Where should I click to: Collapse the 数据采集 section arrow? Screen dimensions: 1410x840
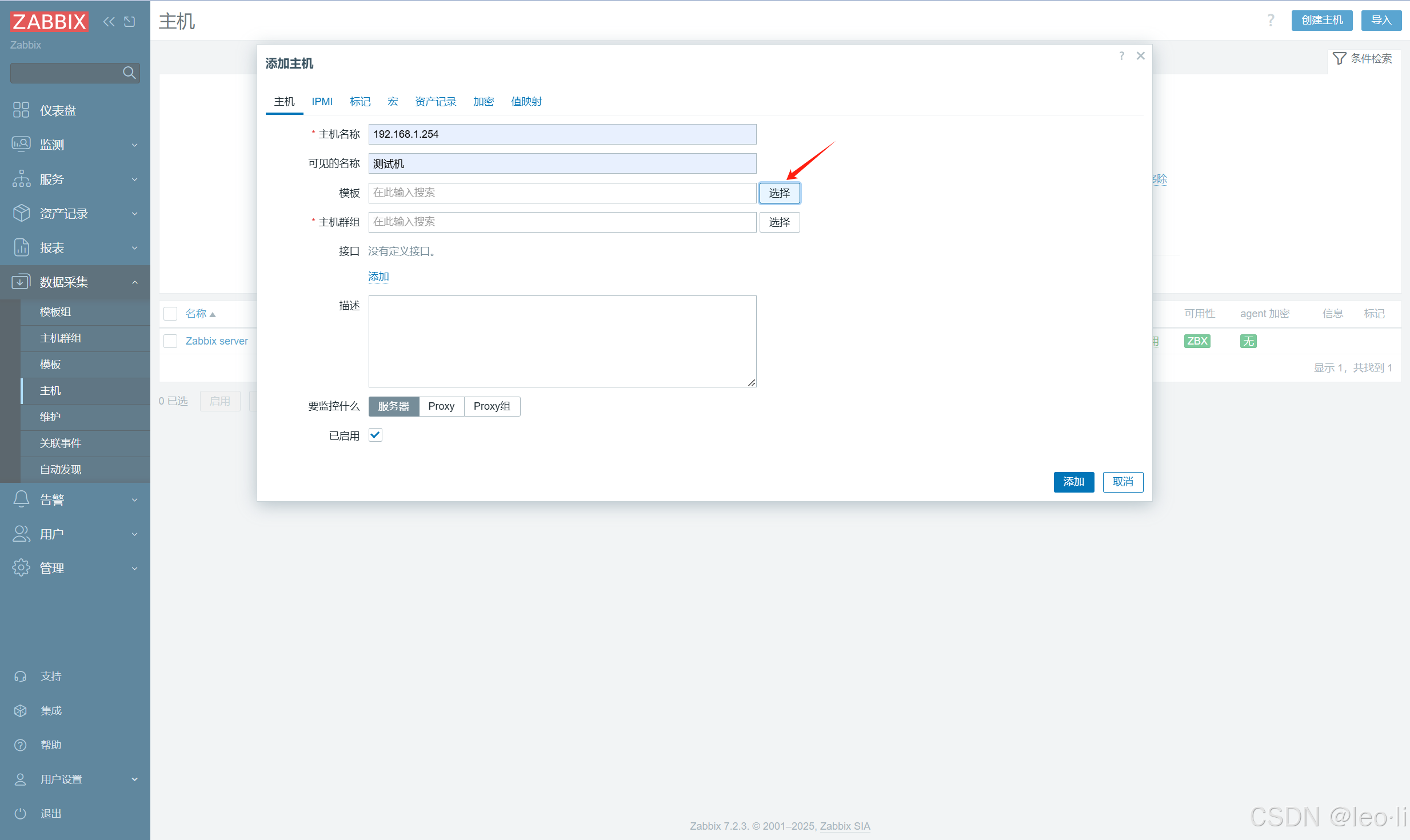click(x=135, y=282)
